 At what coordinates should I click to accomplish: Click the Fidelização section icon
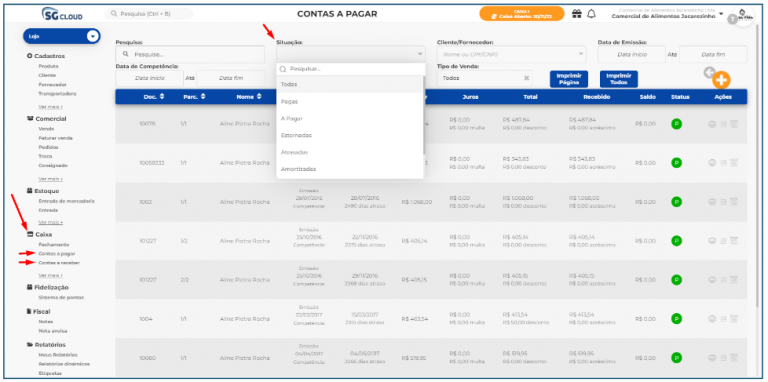[x=29, y=287]
